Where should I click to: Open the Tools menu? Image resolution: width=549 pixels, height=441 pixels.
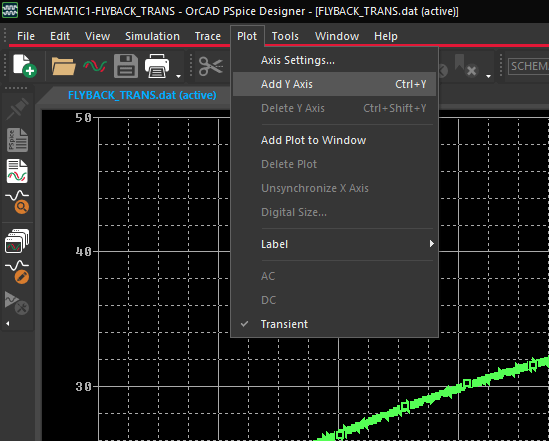coord(285,36)
